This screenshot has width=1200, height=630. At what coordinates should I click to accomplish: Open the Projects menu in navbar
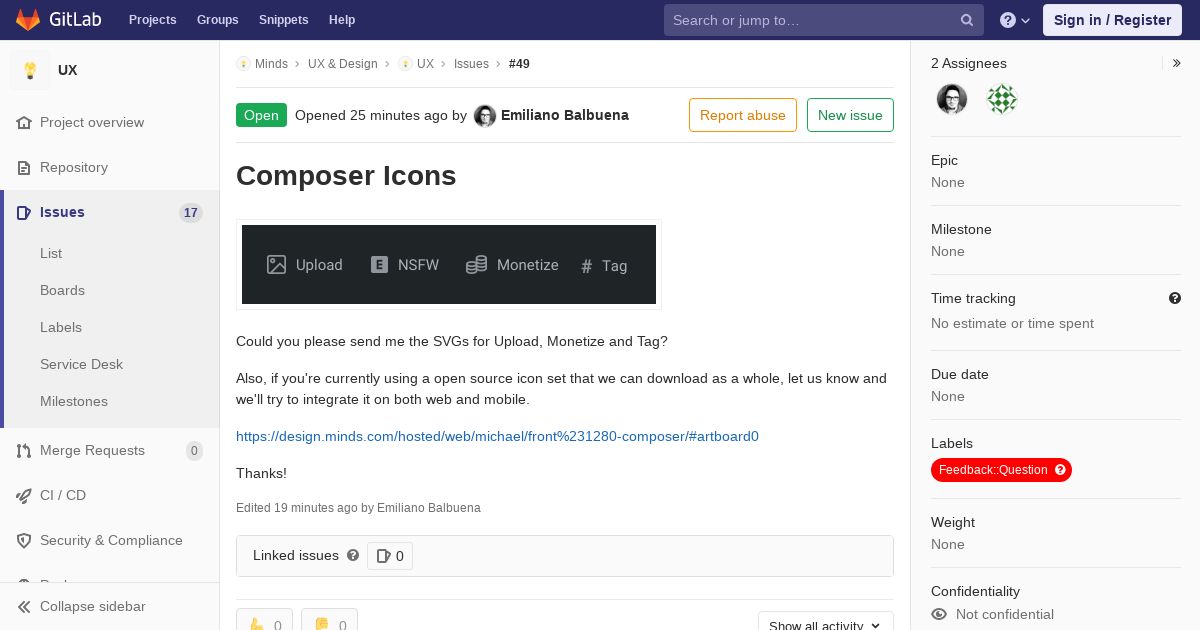pos(152,20)
